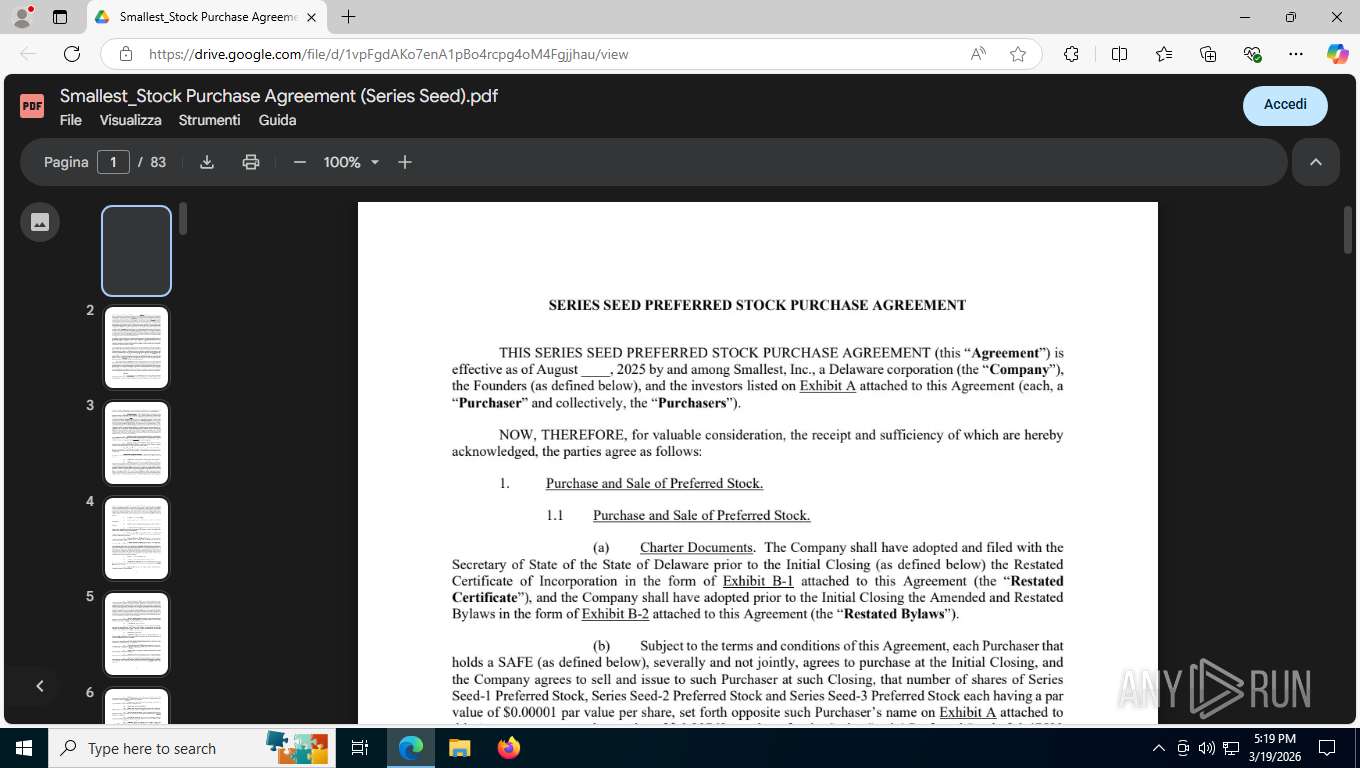Screen dimensions: 1360x768
Task: Open the page 2 thumbnail
Action: (x=137, y=347)
